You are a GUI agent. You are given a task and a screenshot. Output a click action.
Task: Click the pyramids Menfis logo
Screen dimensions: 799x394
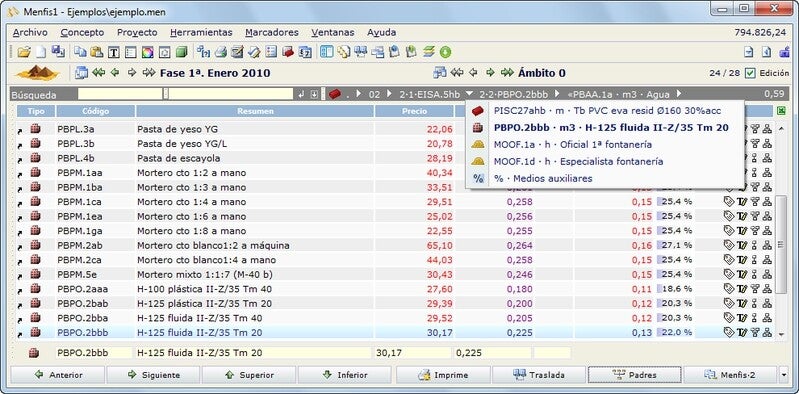pyautogui.click(x=37, y=73)
